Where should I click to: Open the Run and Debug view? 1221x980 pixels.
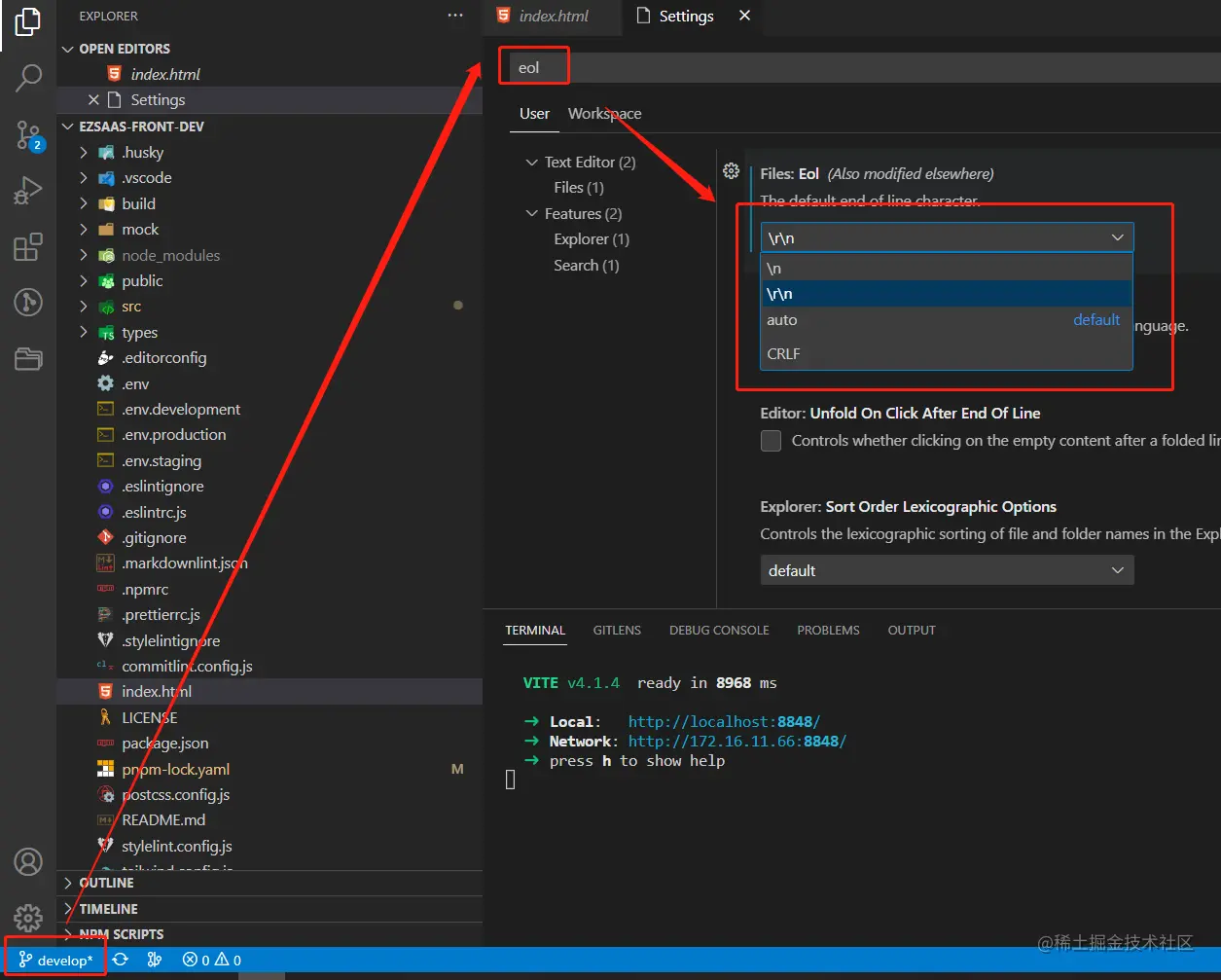click(27, 190)
